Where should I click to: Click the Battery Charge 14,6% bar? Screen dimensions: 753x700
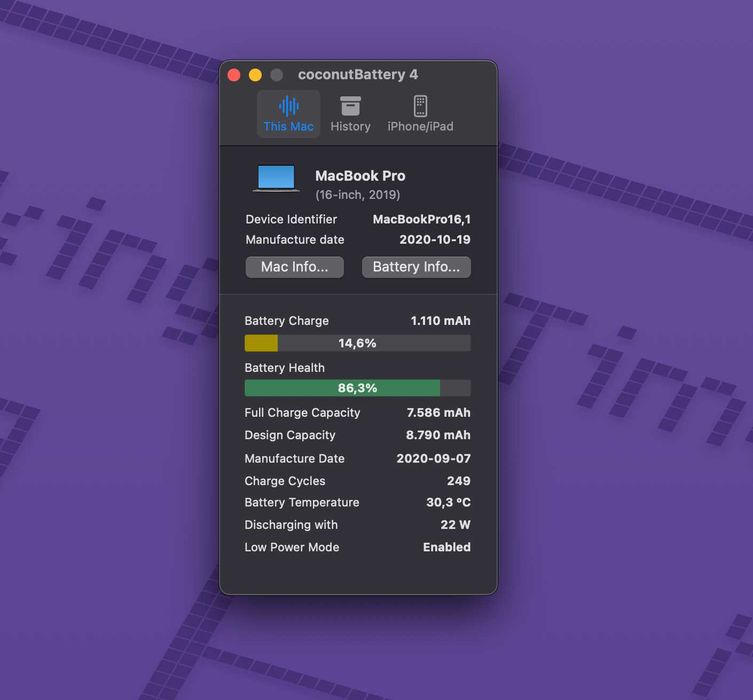click(358, 343)
